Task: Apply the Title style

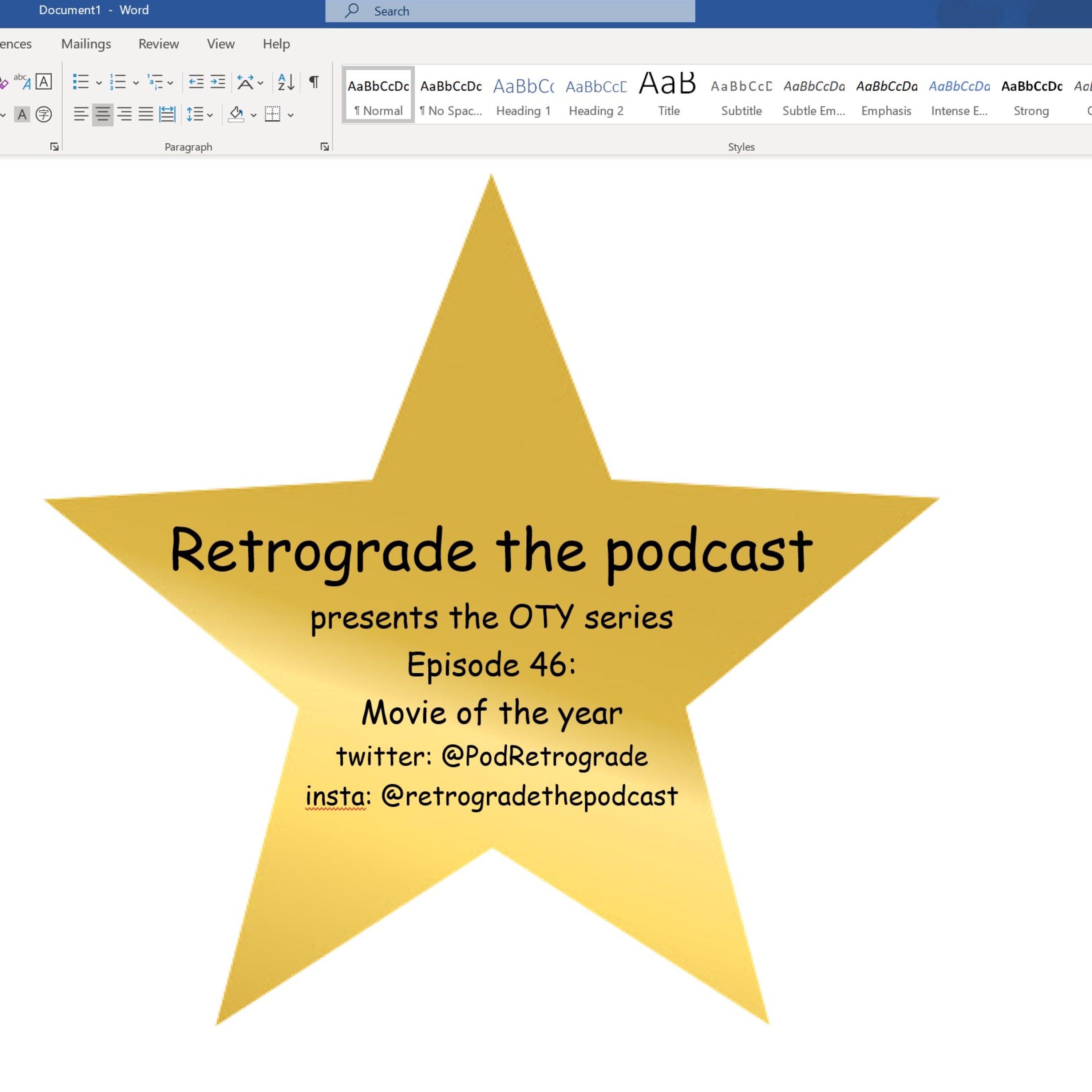Action: coord(669,94)
